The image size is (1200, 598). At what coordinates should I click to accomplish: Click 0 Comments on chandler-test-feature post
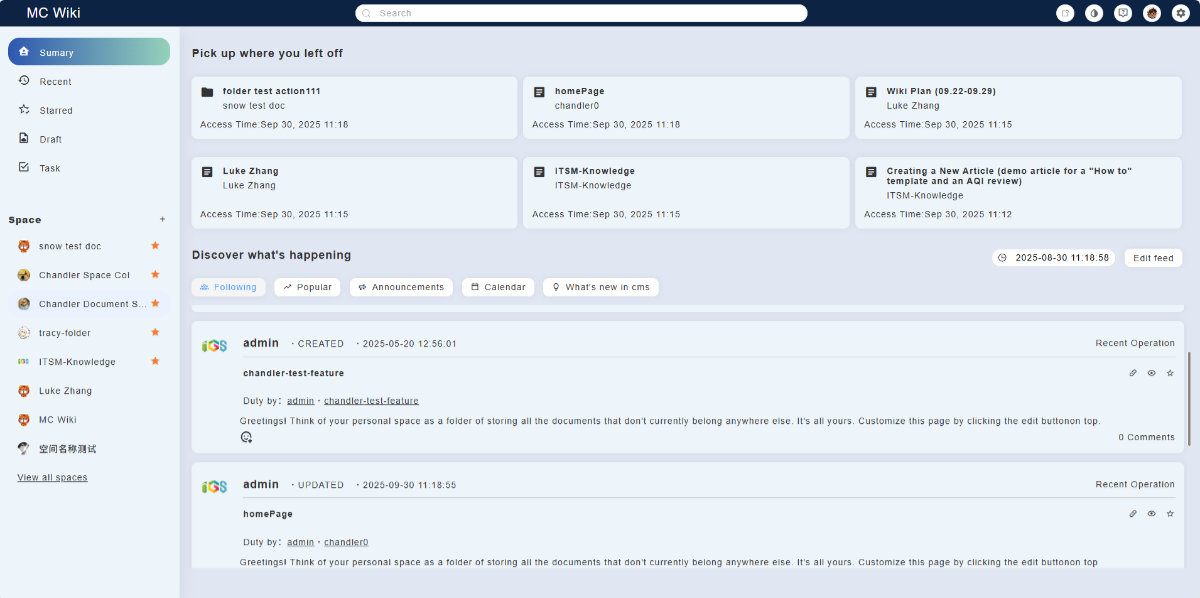click(x=1146, y=437)
